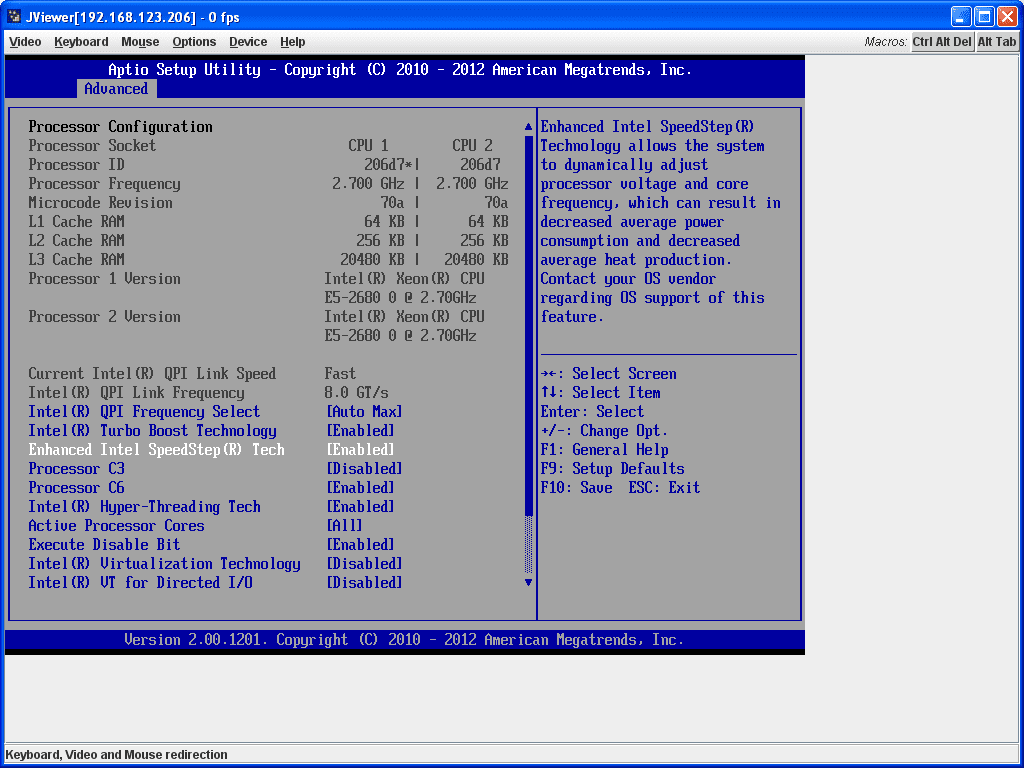Click the L3 Cache RAM label
This screenshot has width=1024, height=768.
[76, 259]
